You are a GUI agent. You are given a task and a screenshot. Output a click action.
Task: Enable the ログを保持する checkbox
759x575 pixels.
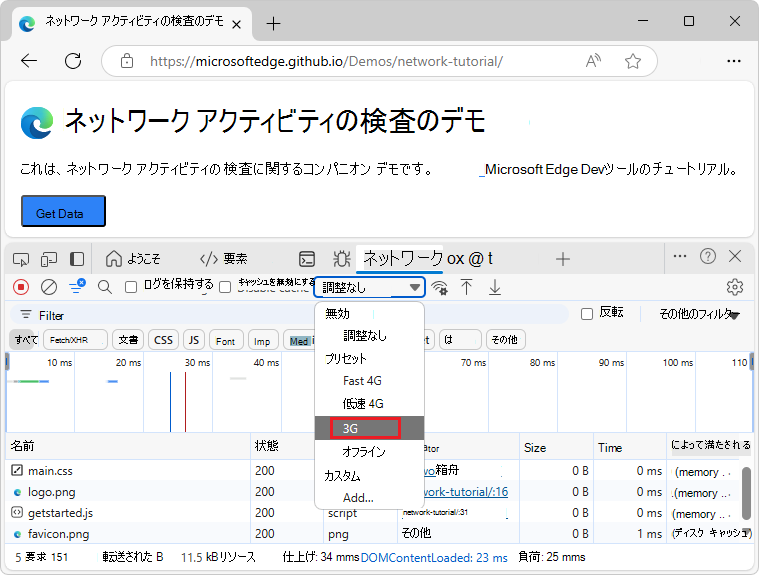click(131, 287)
